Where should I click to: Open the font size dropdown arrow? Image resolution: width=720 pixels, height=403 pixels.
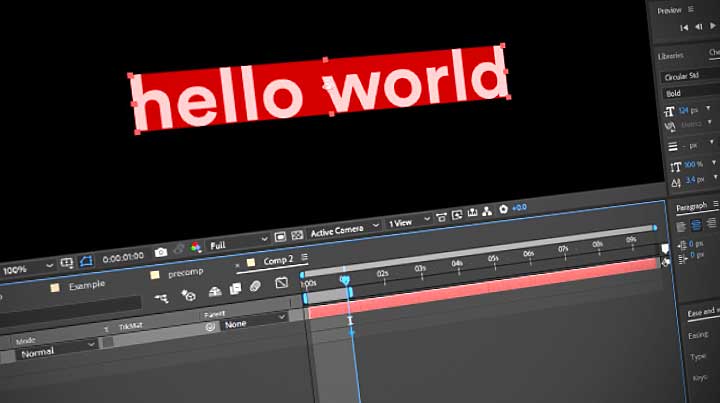point(709,108)
